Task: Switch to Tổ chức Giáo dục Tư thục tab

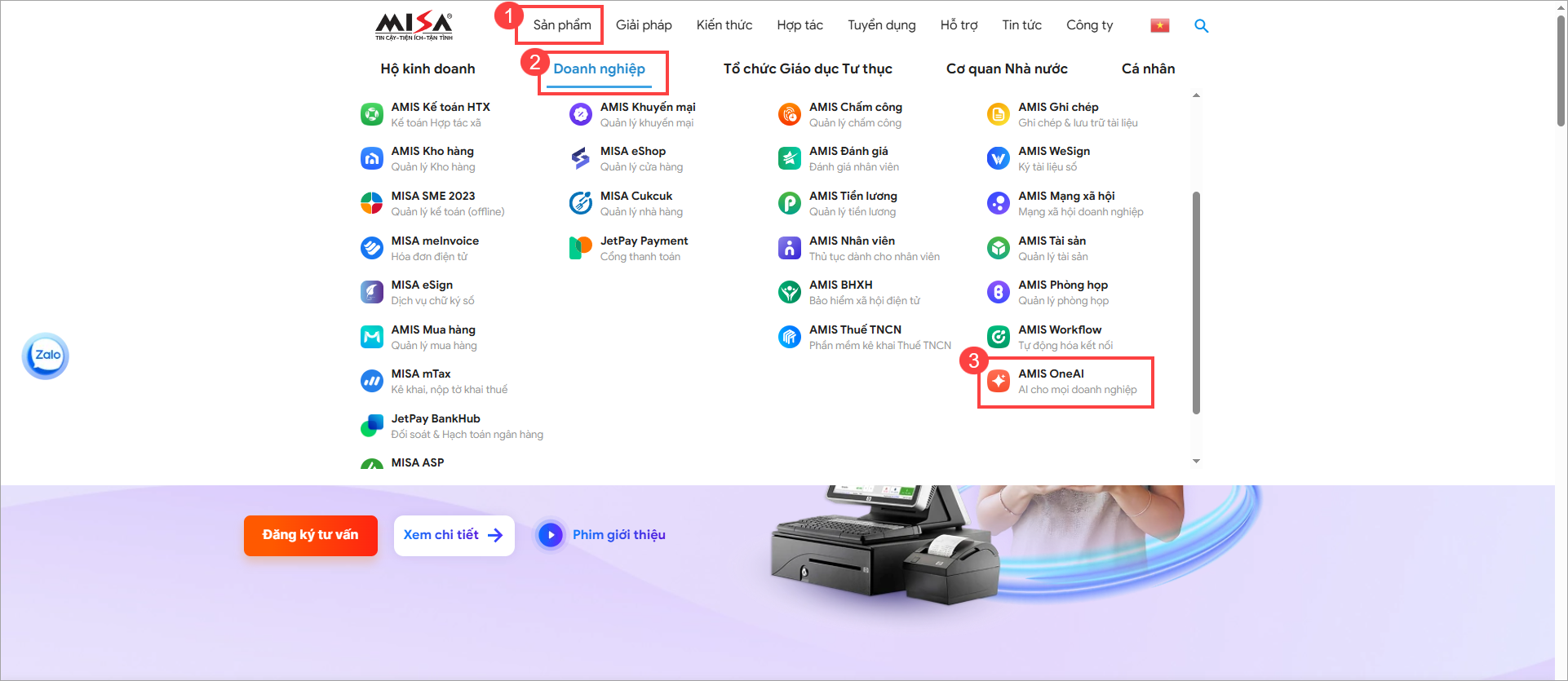Action: point(808,69)
